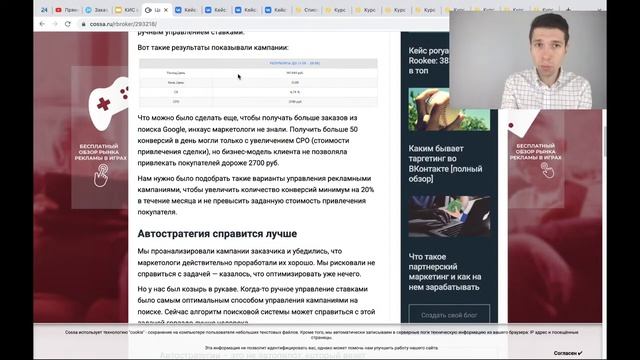
Task: Focus the cossa.ru address bar
Action: click(x=261, y=24)
